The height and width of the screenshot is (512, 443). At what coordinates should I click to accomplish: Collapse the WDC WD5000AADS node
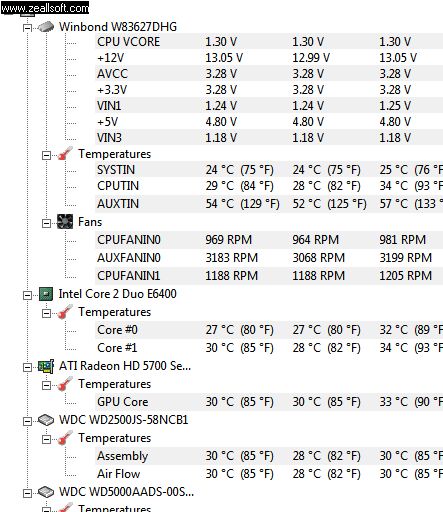click(27, 493)
